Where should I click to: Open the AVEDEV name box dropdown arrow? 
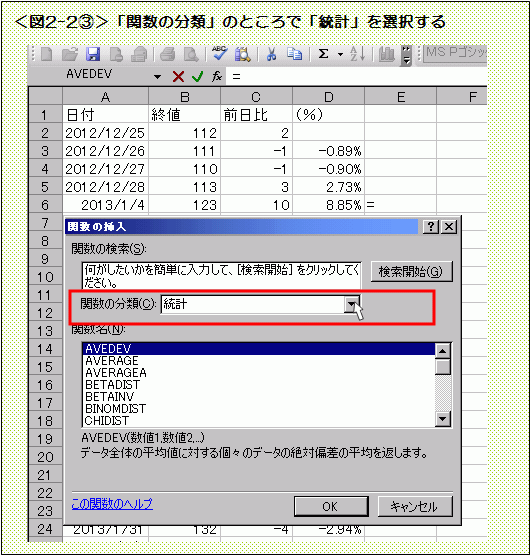tap(158, 76)
